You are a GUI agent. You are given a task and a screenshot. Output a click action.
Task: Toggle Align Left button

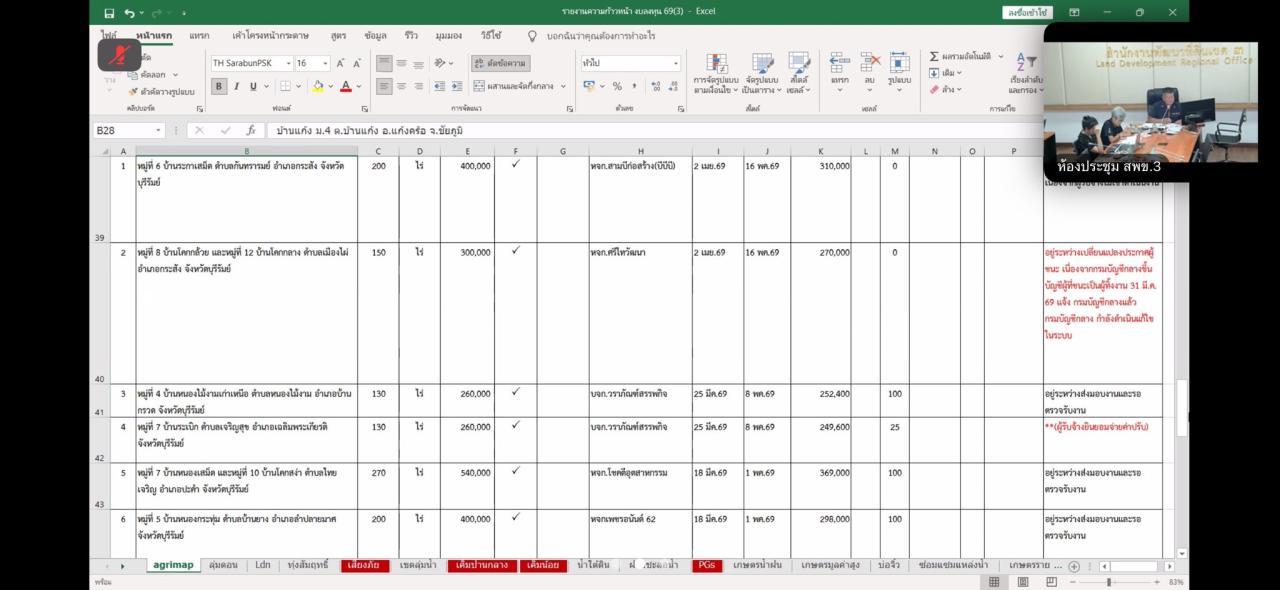(x=384, y=86)
